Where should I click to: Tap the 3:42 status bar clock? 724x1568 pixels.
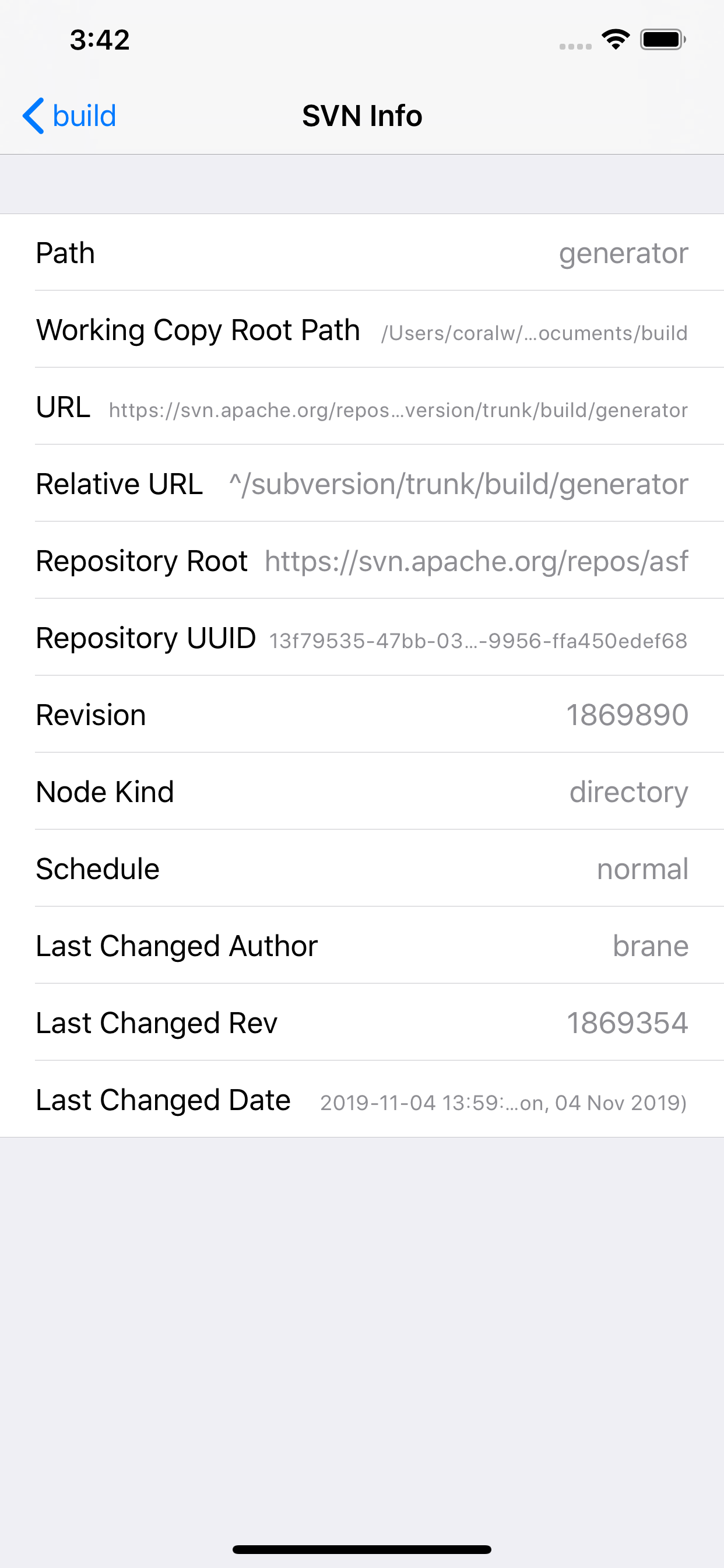point(100,40)
